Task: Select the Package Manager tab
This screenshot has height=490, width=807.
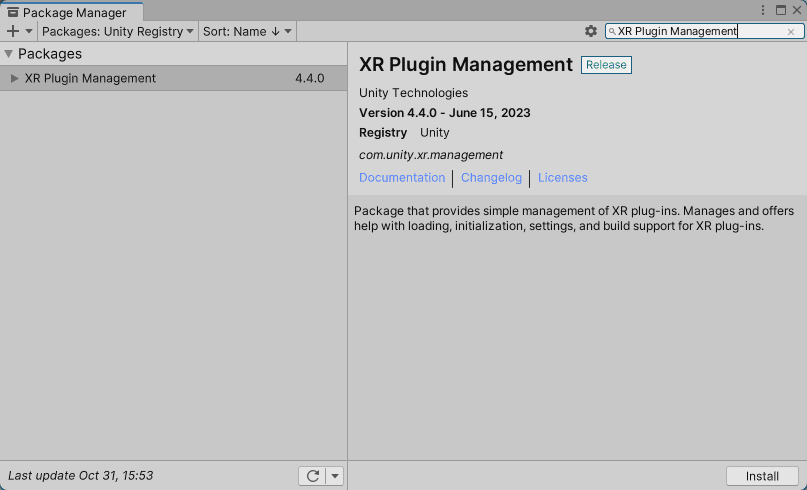Action: [72, 12]
